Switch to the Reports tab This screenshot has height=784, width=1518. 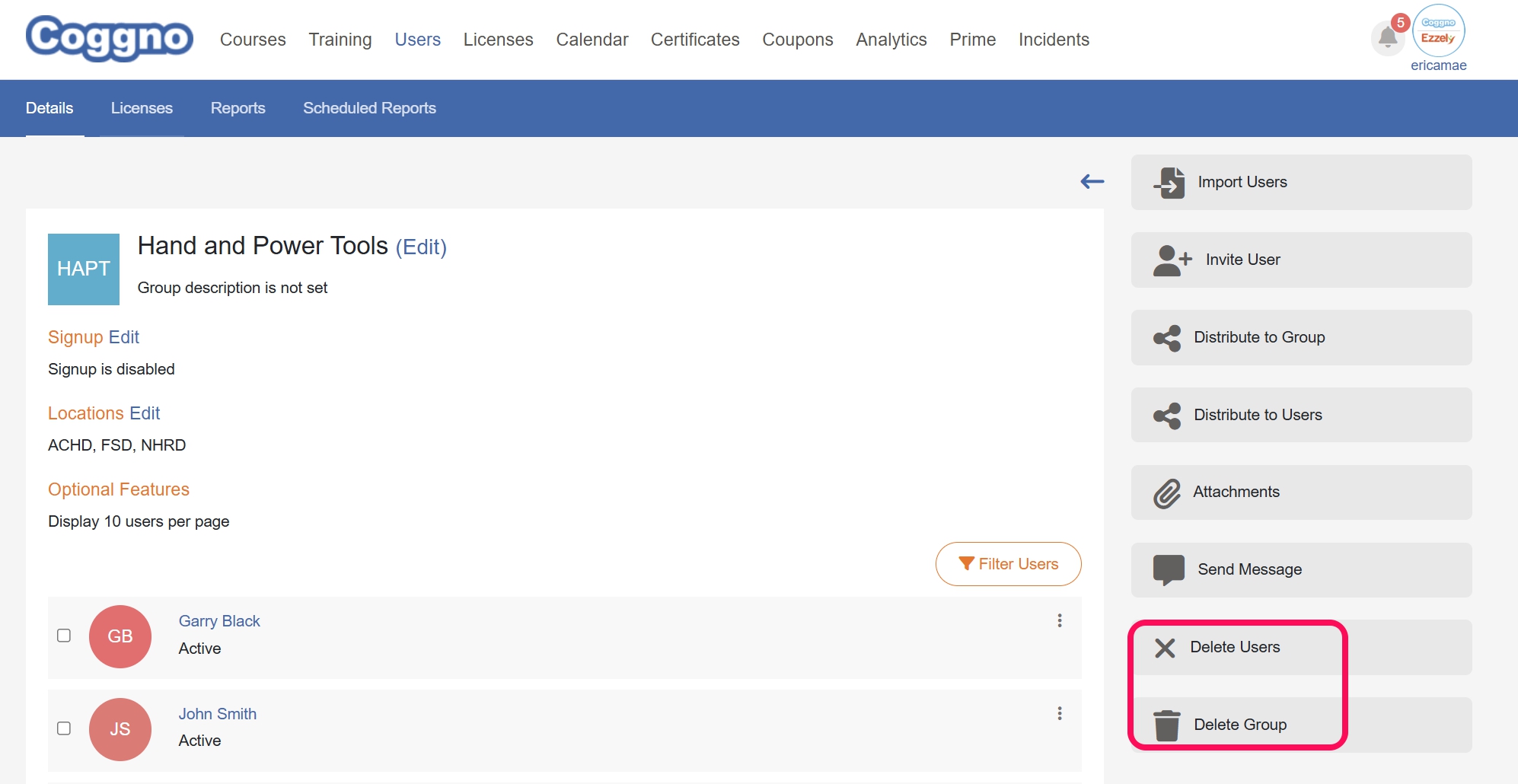click(238, 108)
